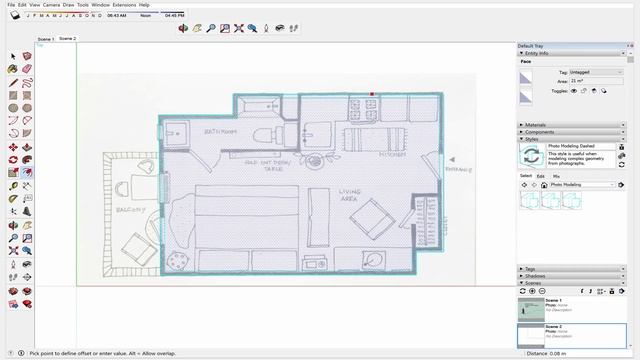640x360 pixels.
Task: Select the Scale tool
Action: pyautogui.click(x=13, y=172)
